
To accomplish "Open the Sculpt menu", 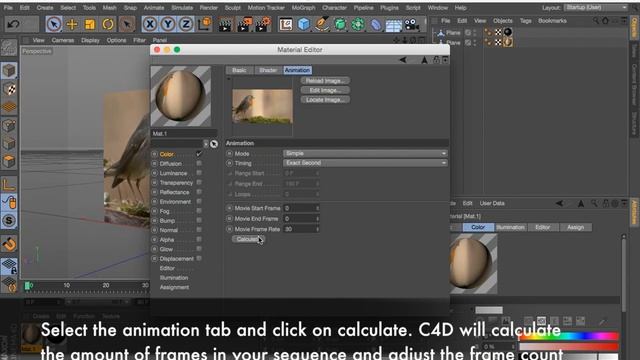I will 232,8.
